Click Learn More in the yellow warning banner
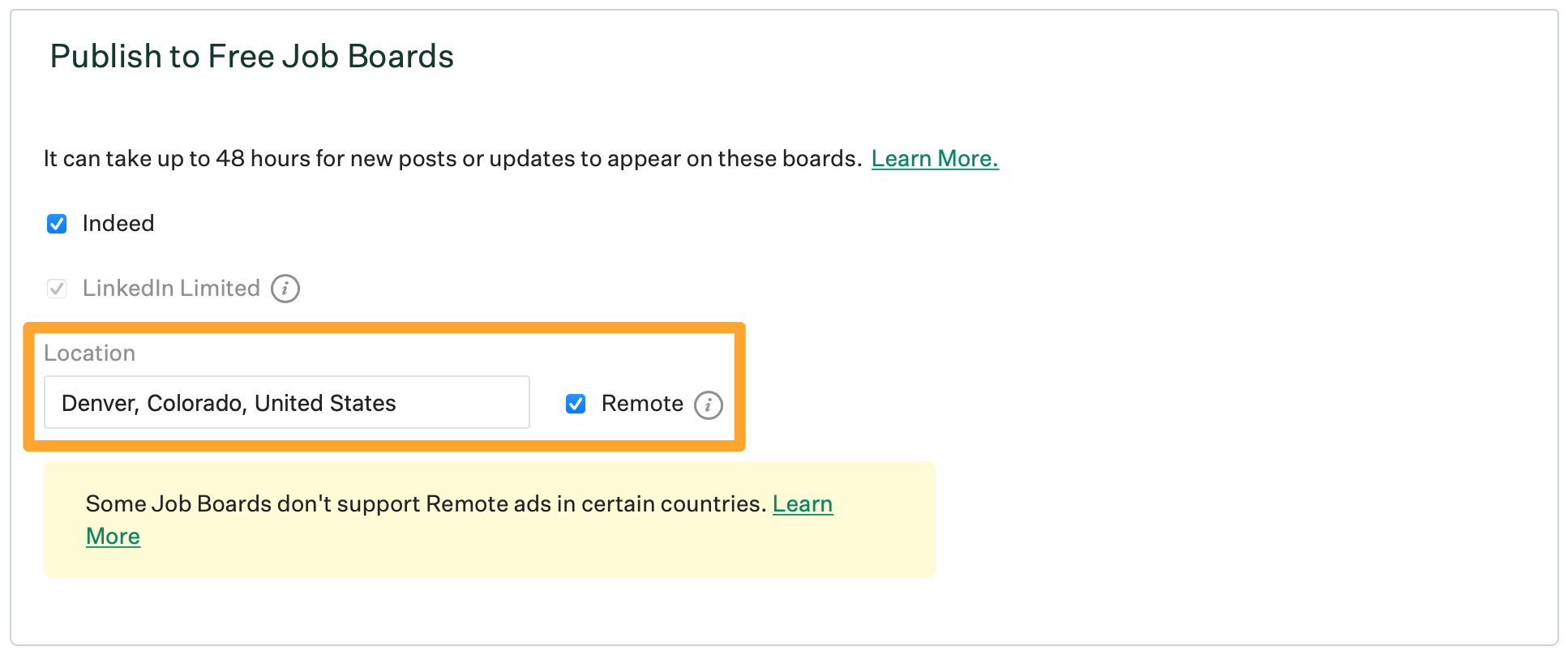Image resolution: width=1568 pixels, height=655 pixels. [802, 503]
